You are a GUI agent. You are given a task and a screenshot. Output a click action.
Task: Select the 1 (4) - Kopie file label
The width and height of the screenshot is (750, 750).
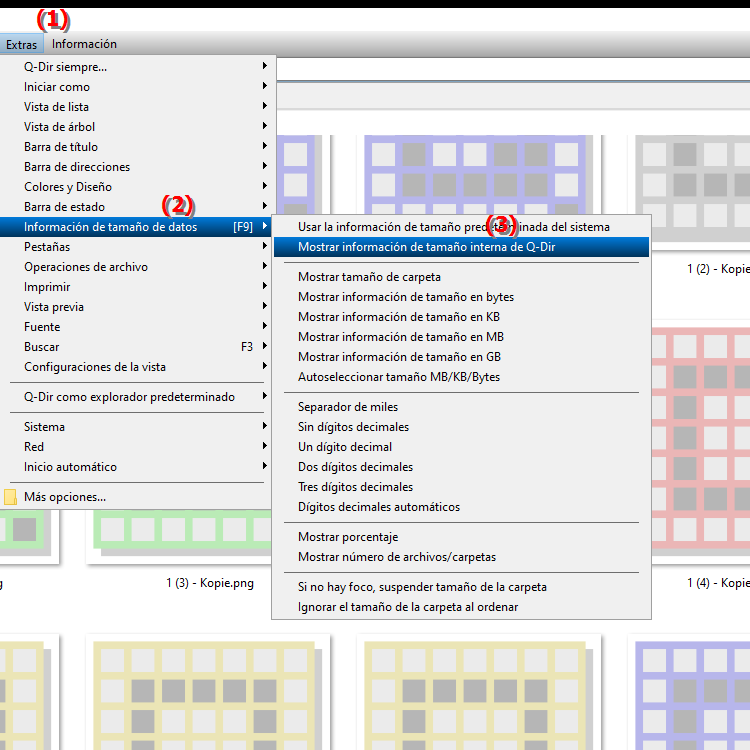tap(718, 584)
